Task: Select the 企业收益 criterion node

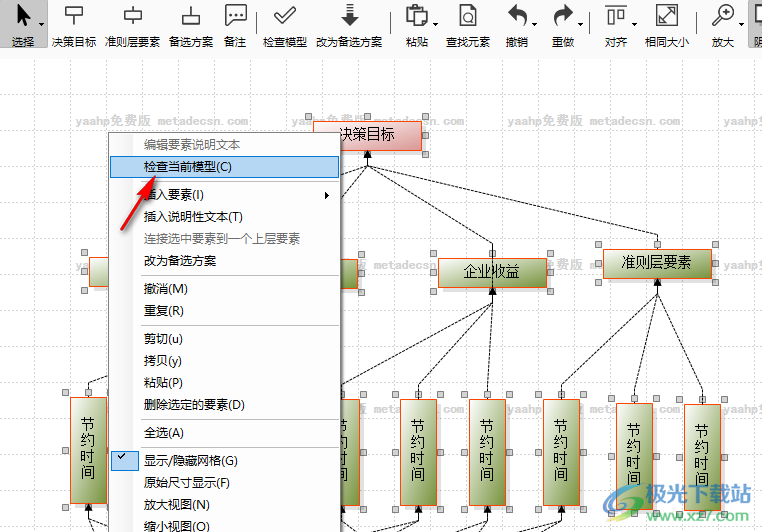Action: (x=492, y=273)
